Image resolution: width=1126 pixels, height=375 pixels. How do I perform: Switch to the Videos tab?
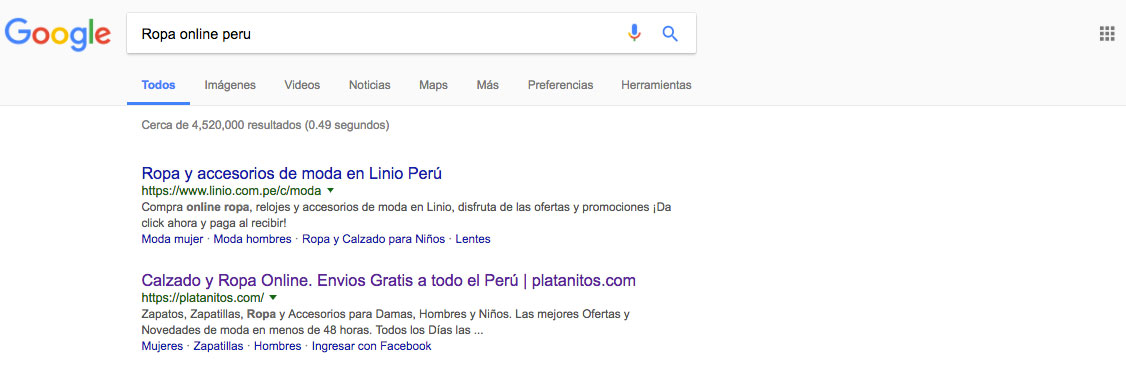coord(302,85)
